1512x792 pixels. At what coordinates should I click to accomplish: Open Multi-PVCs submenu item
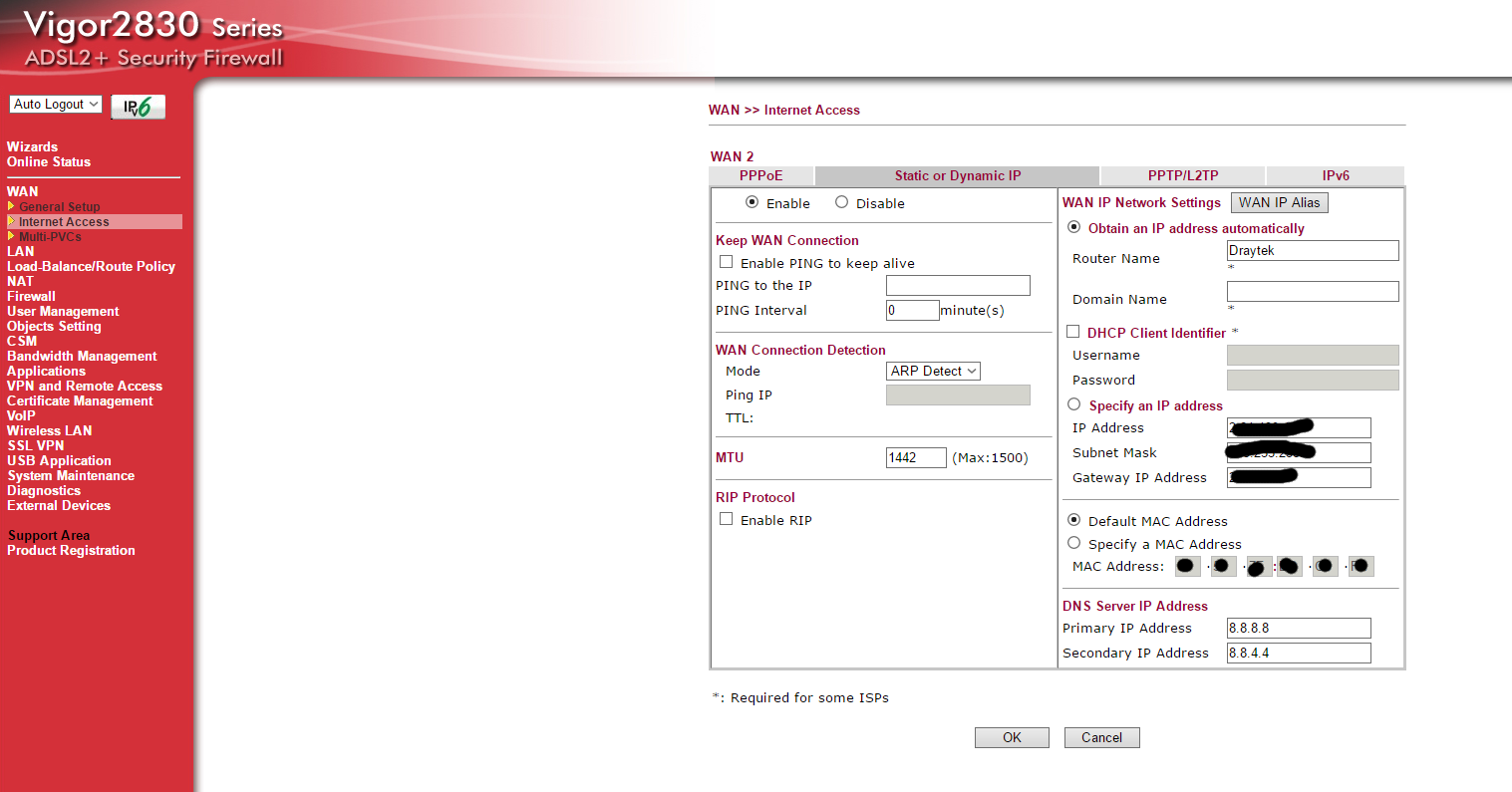click(x=50, y=237)
